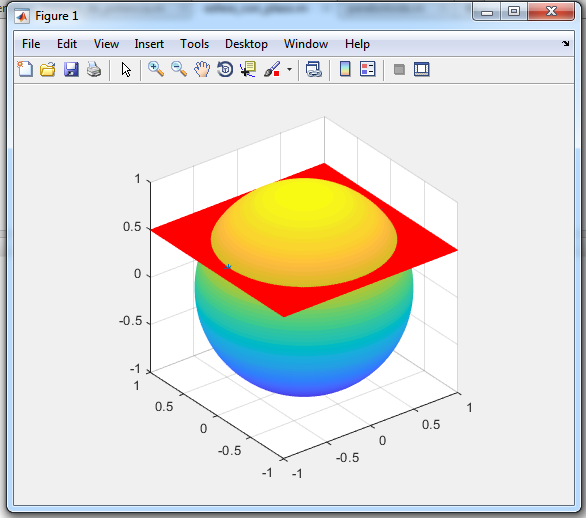Viewport: 586px width, 518px height.
Task: Dock the figure using the menu bar arrow
Action: pyautogui.click(x=566, y=44)
